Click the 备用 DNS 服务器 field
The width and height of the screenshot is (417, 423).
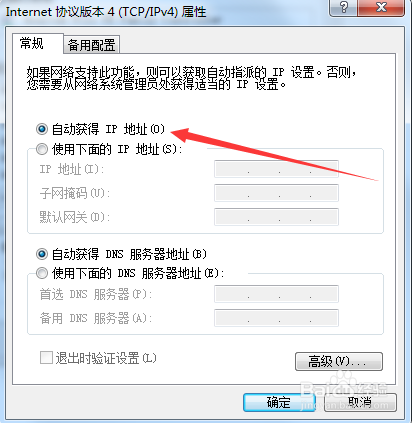click(x=276, y=318)
